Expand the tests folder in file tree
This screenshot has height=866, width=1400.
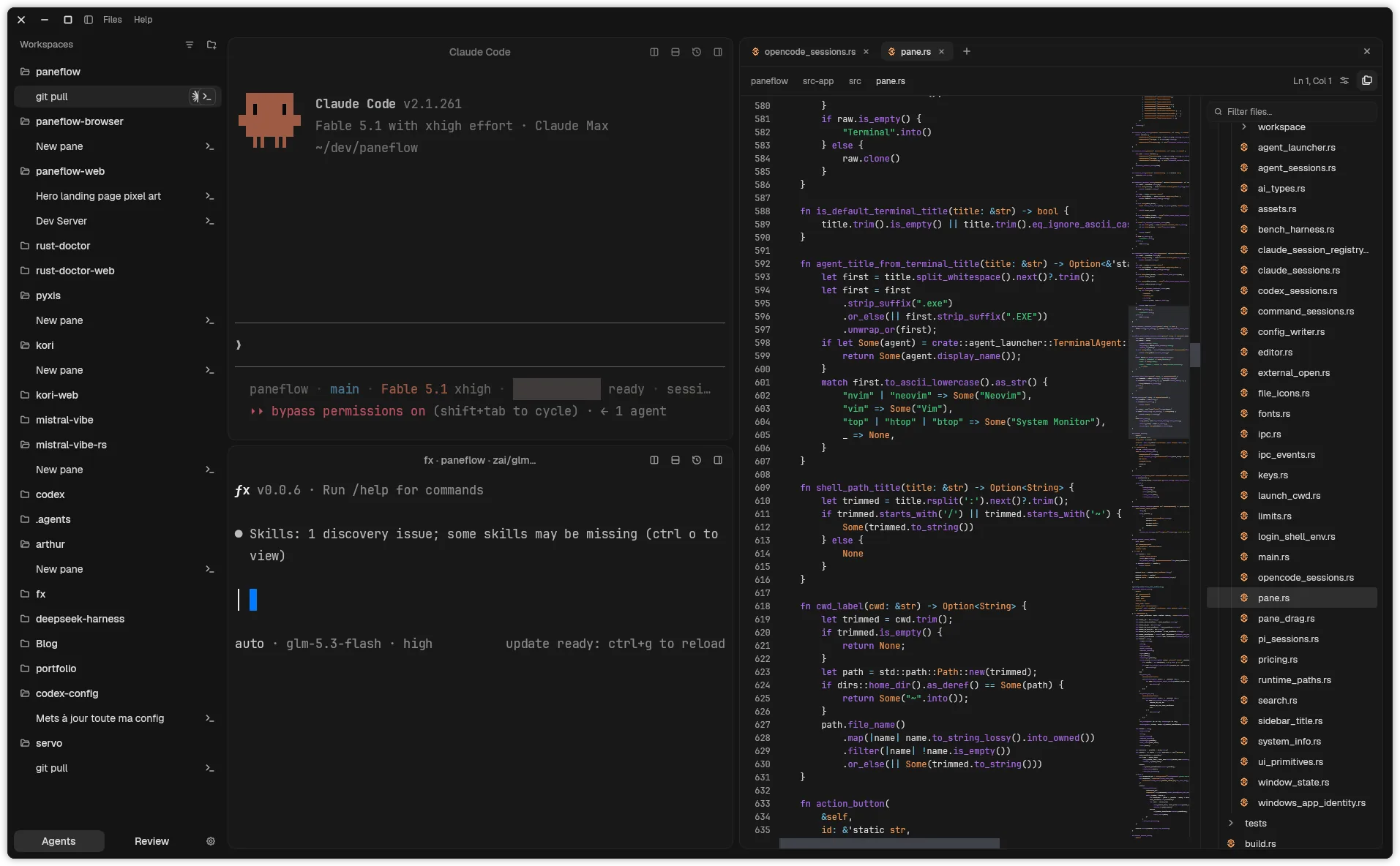1231,824
